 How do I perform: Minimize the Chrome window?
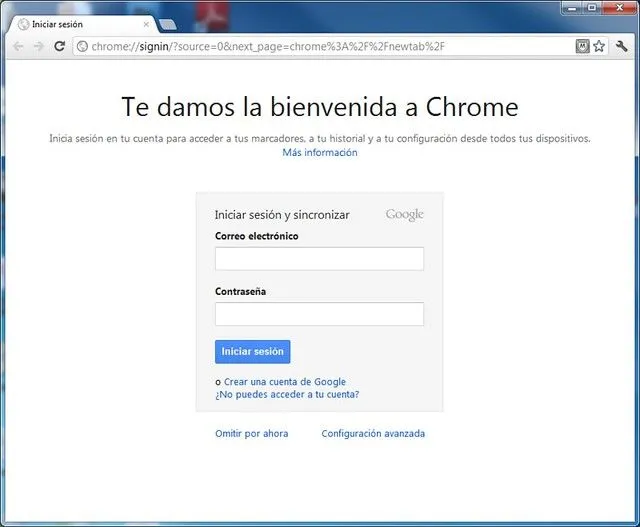click(572, 8)
